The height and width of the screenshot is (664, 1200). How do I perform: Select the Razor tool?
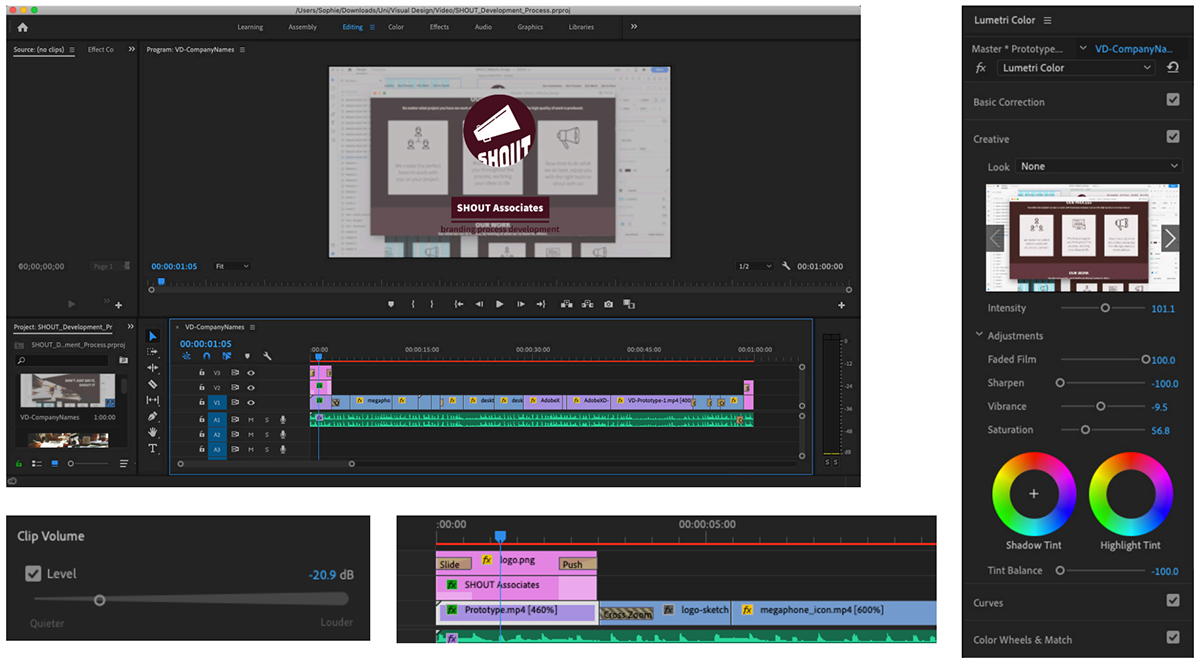coord(153,384)
